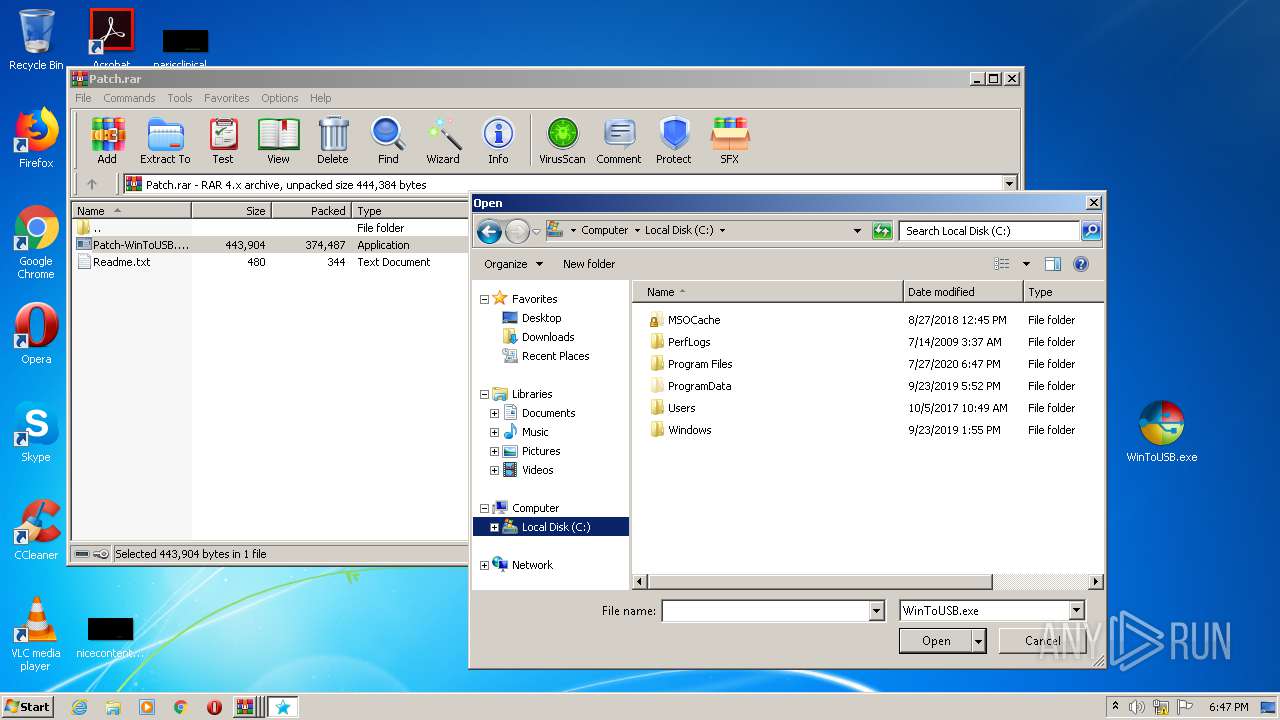This screenshot has width=1280, height=720.
Task: Expand the File name combo box arrow
Action: (877, 611)
